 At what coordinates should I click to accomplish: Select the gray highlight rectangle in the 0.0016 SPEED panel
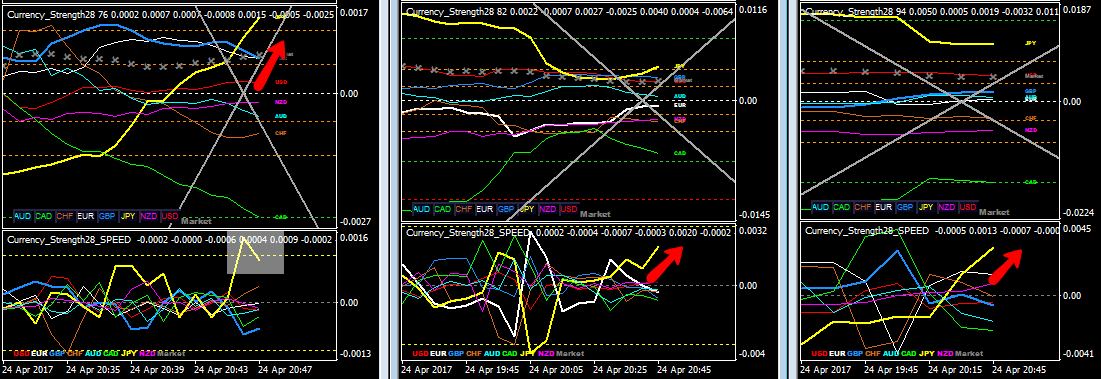(256, 252)
